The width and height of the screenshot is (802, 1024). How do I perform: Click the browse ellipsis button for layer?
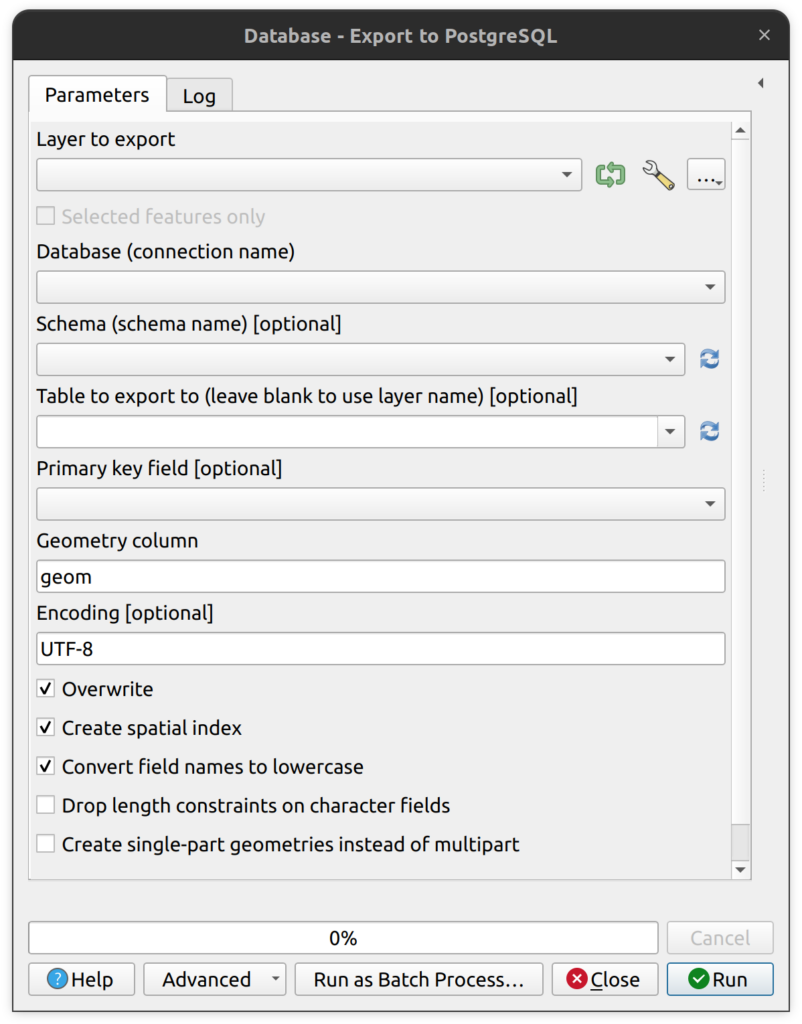tap(705, 176)
